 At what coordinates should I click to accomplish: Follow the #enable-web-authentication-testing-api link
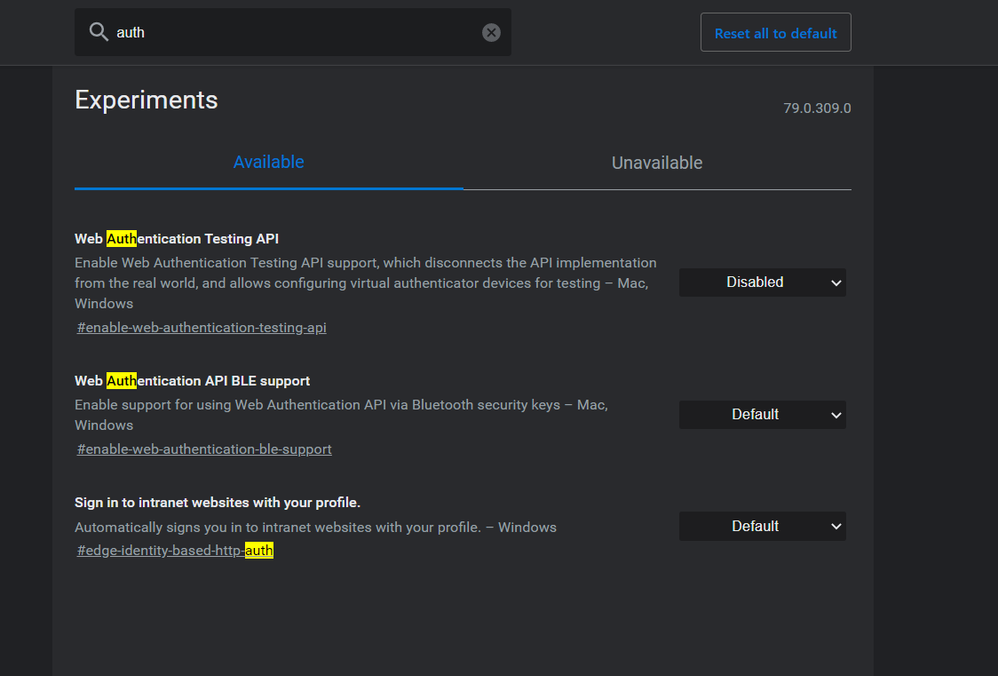pyautogui.click(x=201, y=327)
